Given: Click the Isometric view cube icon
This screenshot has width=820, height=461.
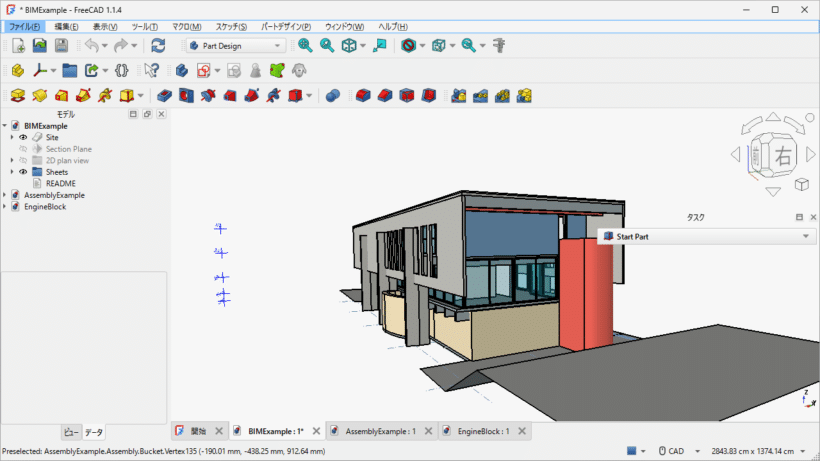Looking at the screenshot, I should [349, 45].
